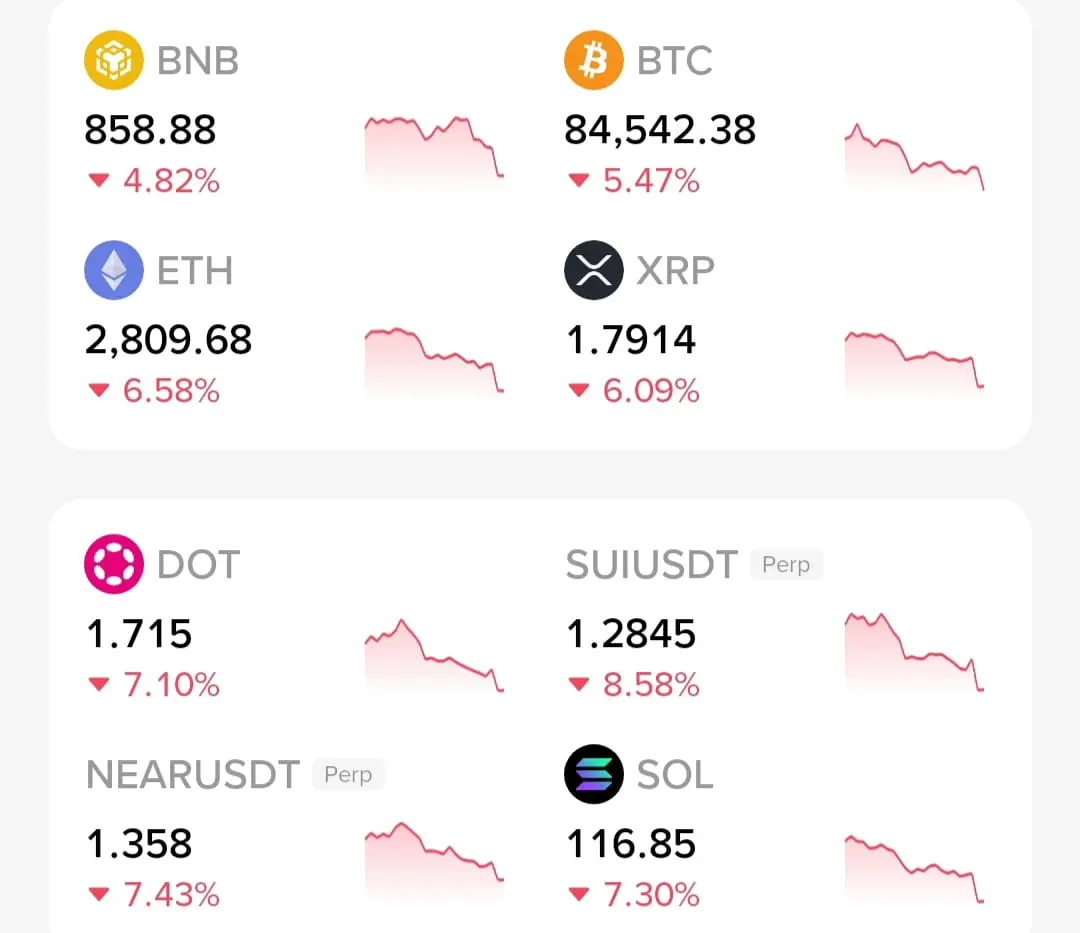Tap the Bitcoin orange logo icon
Image resolution: width=1080 pixels, height=933 pixels.
click(x=594, y=60)
